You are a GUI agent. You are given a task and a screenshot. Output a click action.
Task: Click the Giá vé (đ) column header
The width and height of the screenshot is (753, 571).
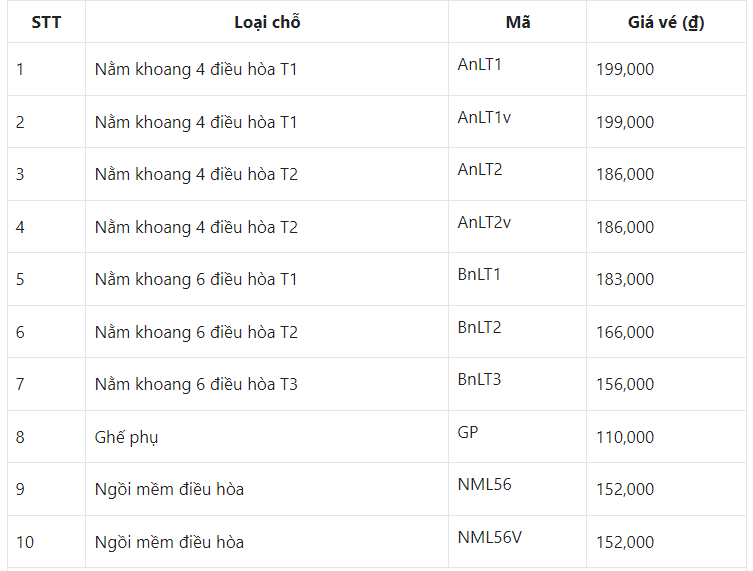point(666,23)
